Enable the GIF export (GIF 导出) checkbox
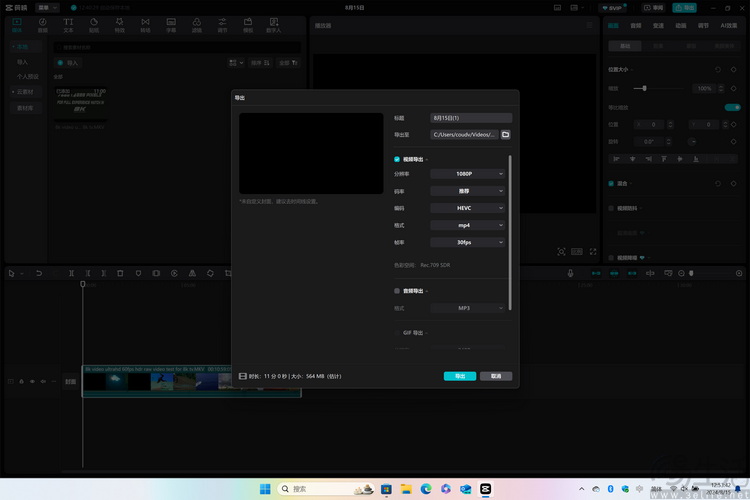The height and width of the screenshot is (500, 750). [x=397, y=332]
